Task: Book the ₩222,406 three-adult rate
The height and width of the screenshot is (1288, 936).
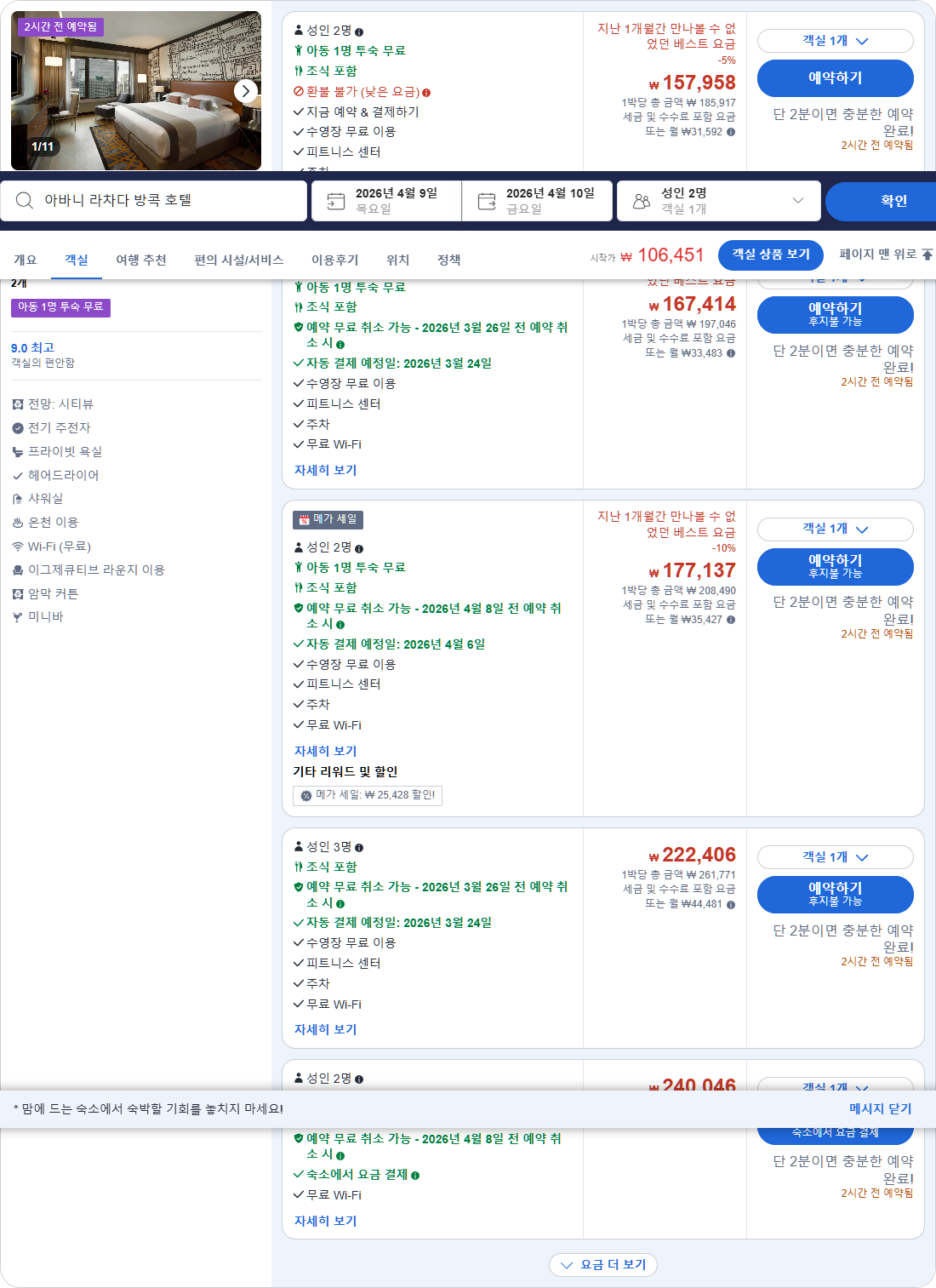Action: click(x=836, y=895)
